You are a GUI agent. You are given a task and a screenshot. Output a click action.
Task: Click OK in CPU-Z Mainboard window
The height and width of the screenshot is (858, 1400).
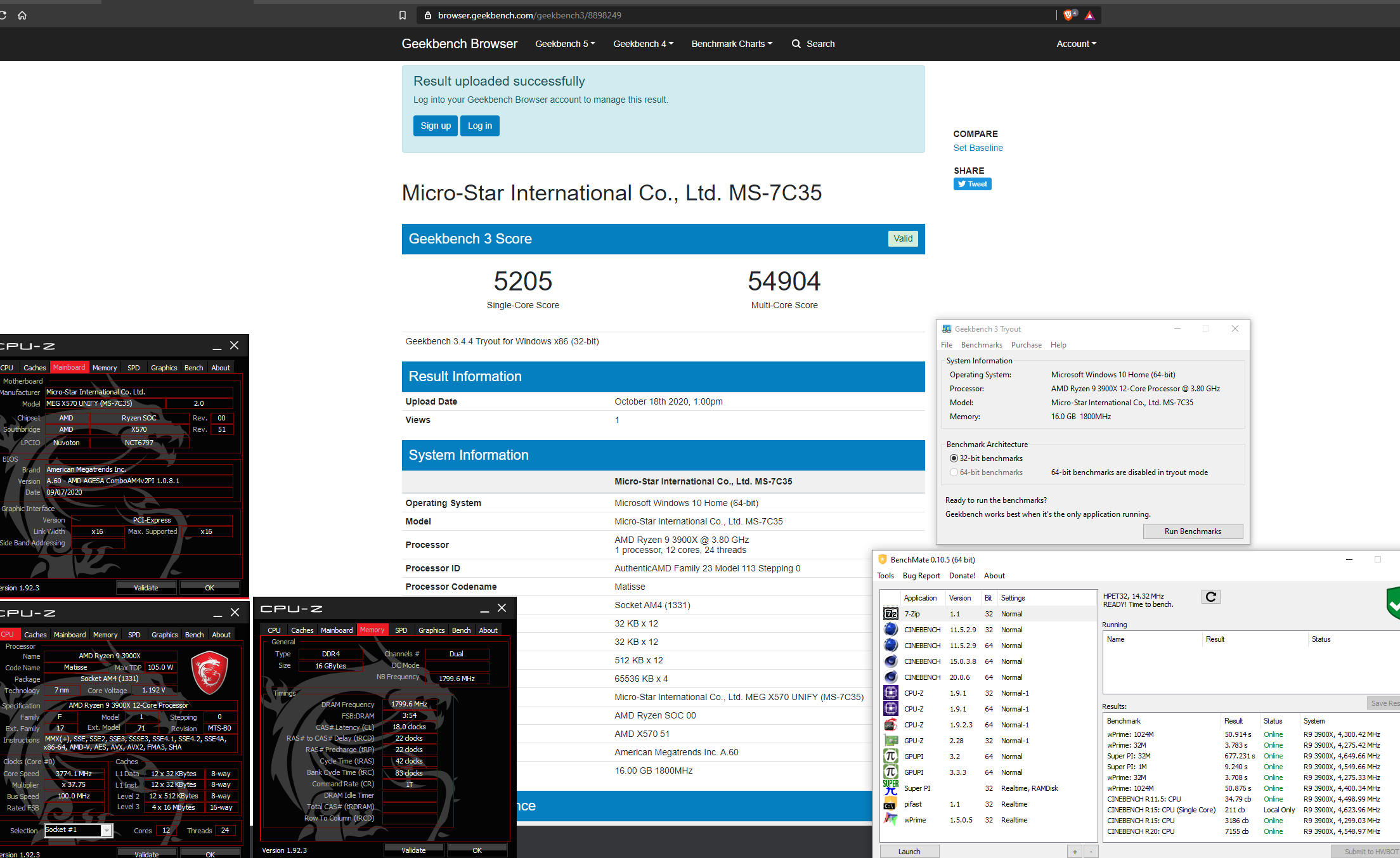click(x=210, y=588)
